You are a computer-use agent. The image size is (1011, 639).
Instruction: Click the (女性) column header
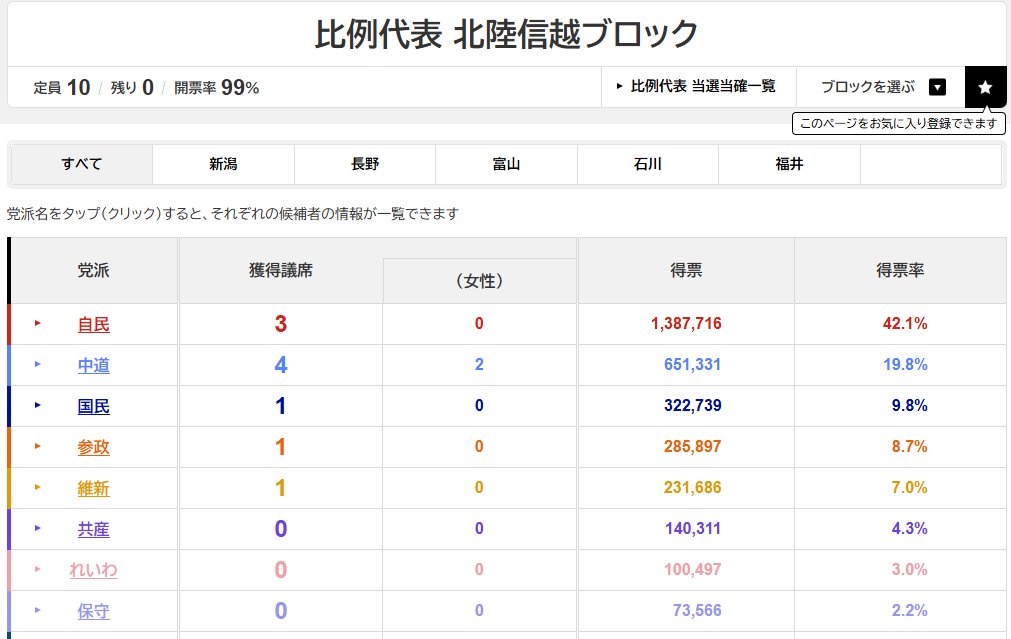479,281
